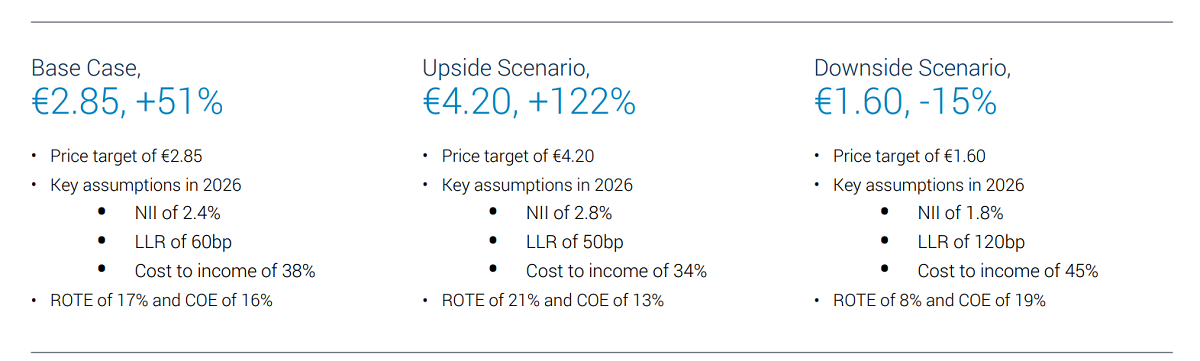Select the NII of 2.8% line
Screen dimensions: 1200x361
pos(569,213)
